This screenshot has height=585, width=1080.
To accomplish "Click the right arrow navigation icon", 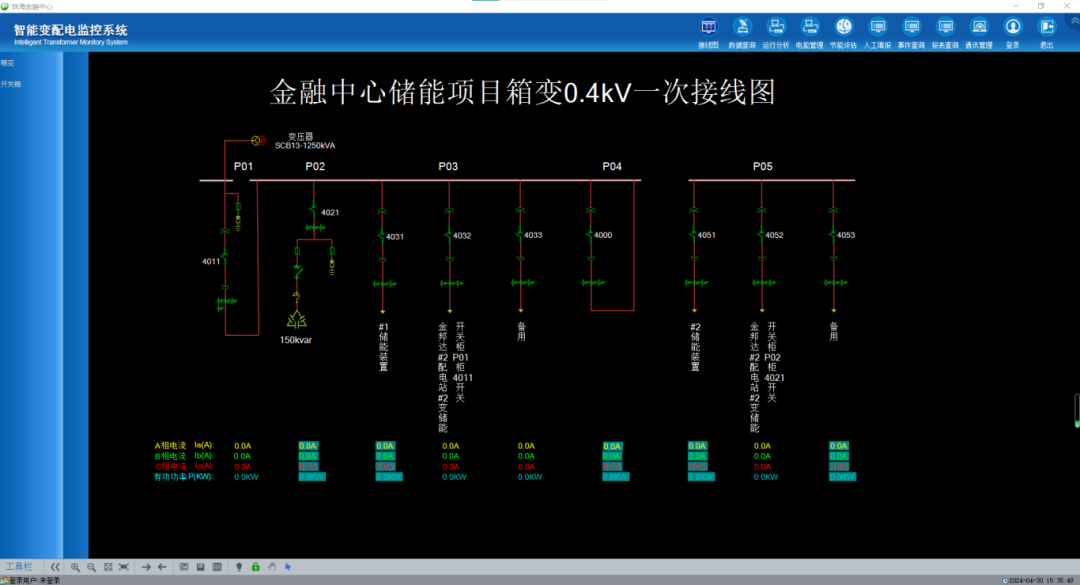I will tap(146, 567).
